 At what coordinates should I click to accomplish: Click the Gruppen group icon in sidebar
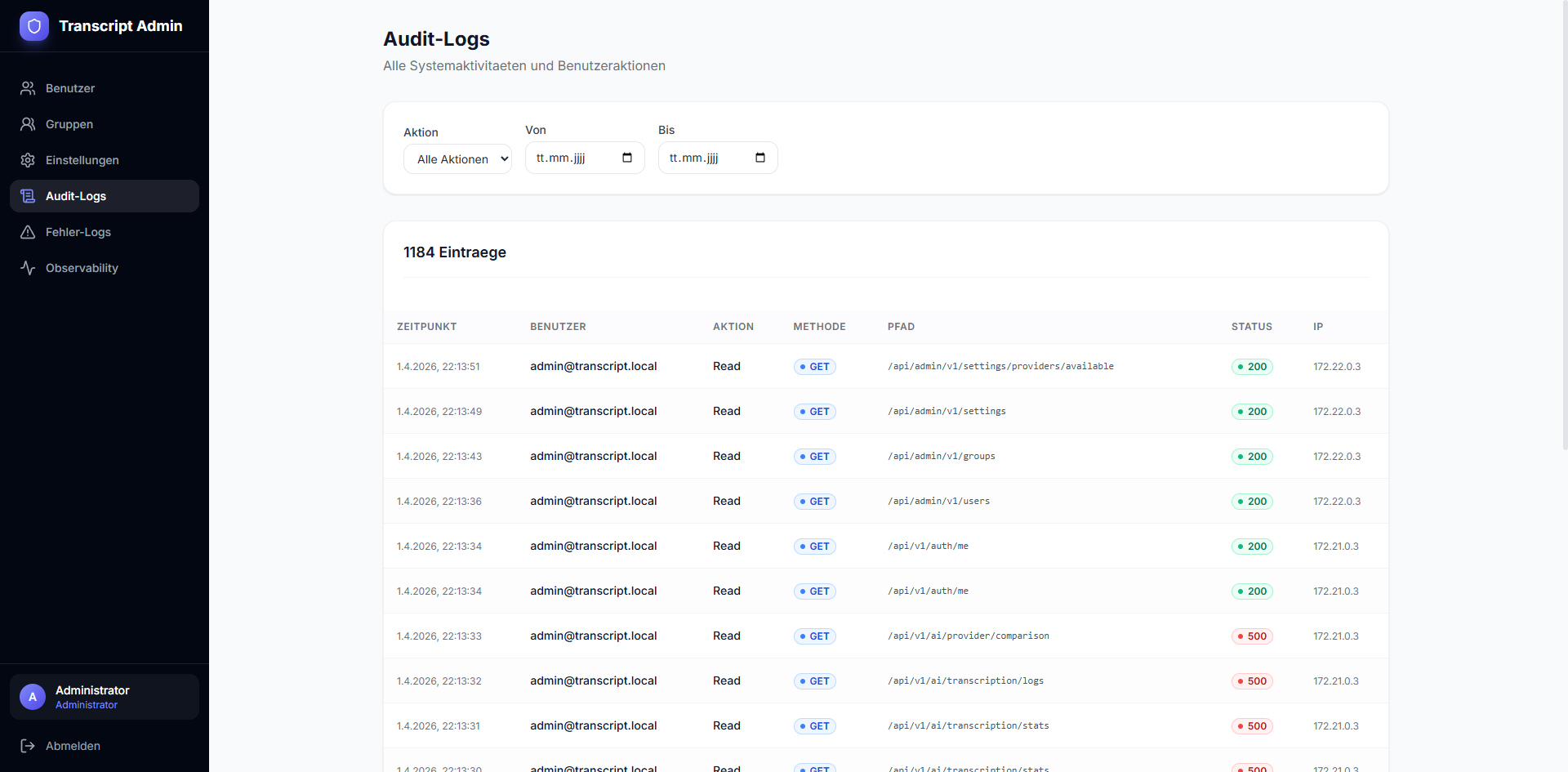[x=28, y=124]
